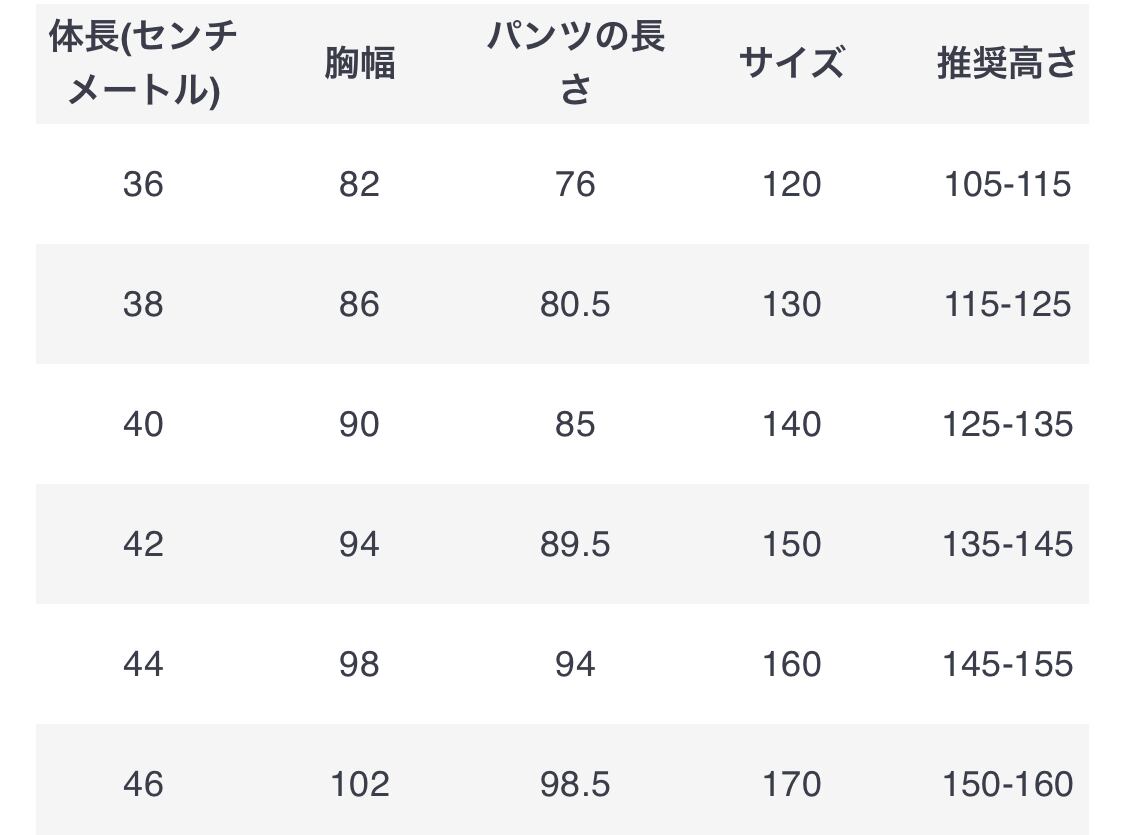Click the pants length 80.5 value
The height and width of the screenshot is (835, 1125).
[x=575, y=304]
